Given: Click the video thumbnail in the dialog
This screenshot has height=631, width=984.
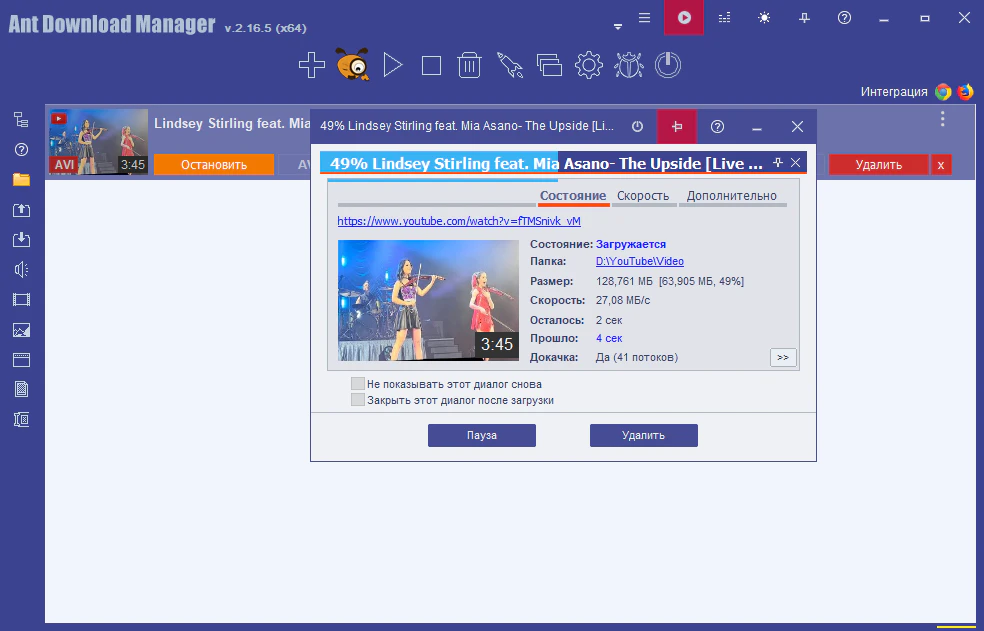Looking at the screenshot, I should coord(428,300).
